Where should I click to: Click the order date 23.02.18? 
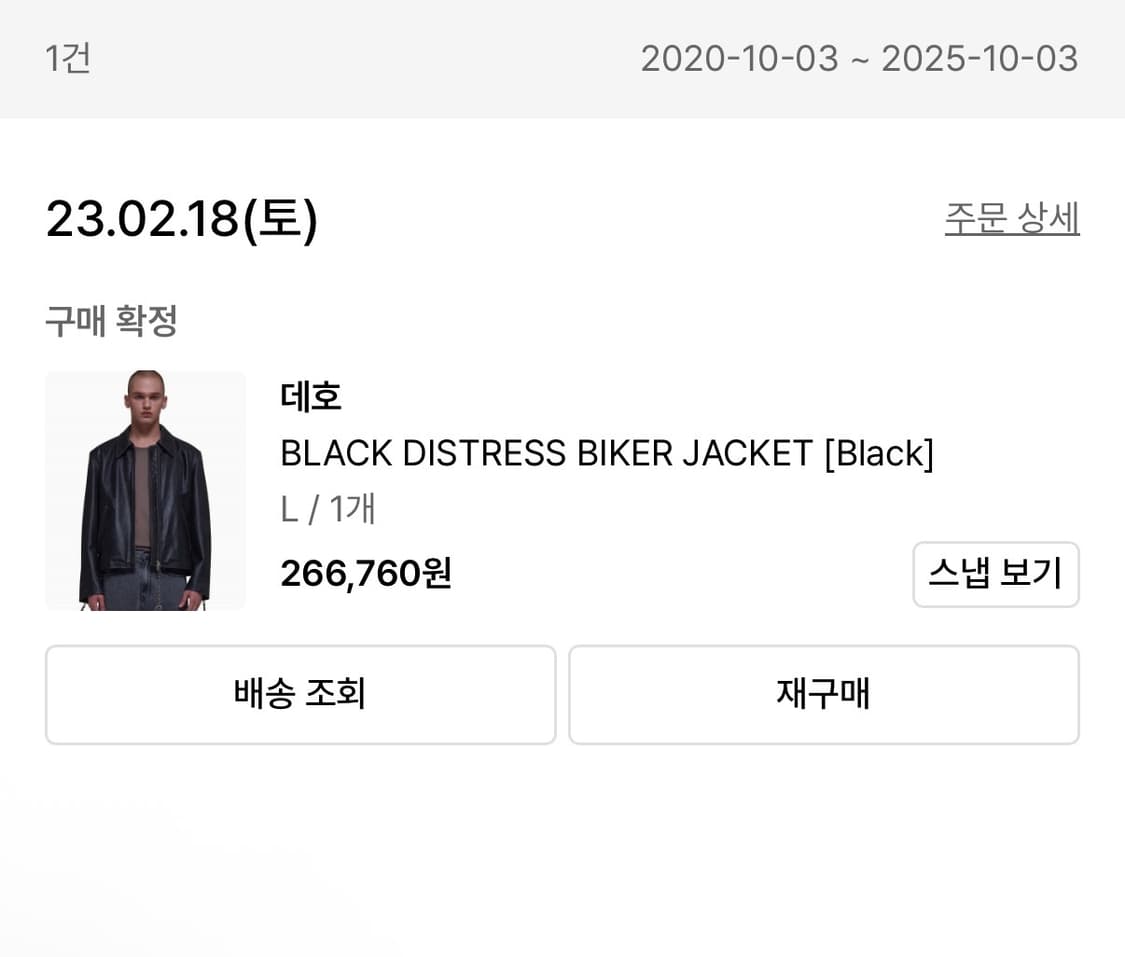pos(142,218)
